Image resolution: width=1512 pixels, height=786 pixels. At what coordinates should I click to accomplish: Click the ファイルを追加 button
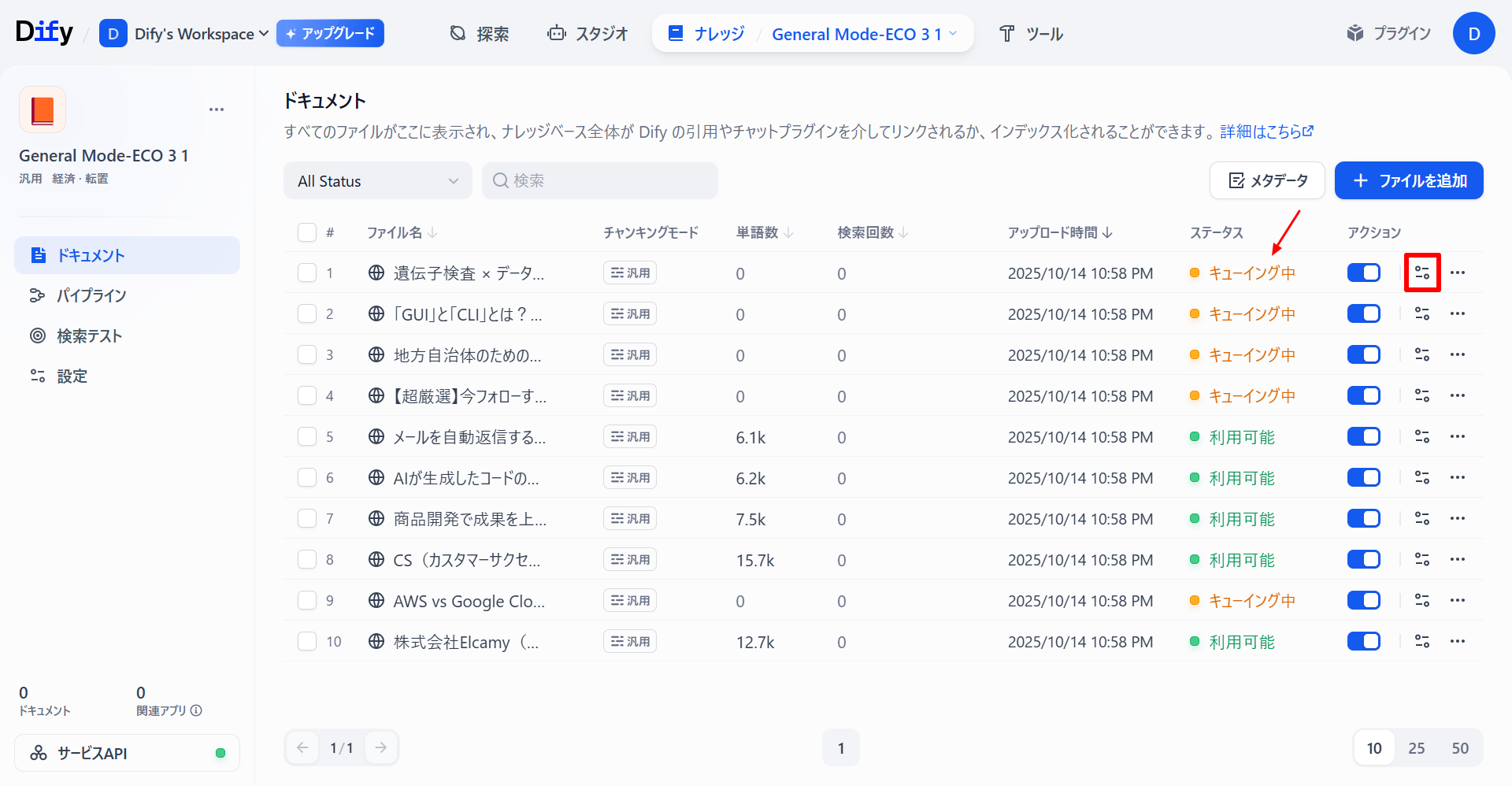coord(1408,181)
